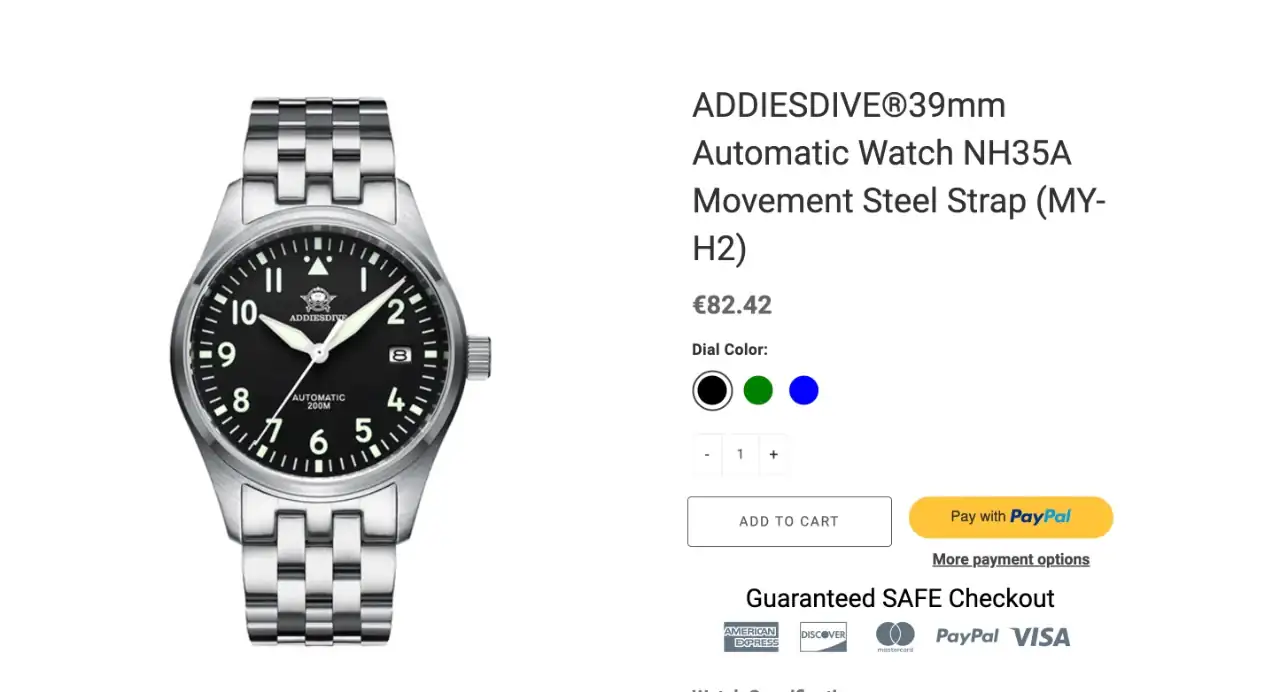Click the PayPal logo under Safe Checkout
Viewport: 1280px width, 692px height.
(967, 636)
